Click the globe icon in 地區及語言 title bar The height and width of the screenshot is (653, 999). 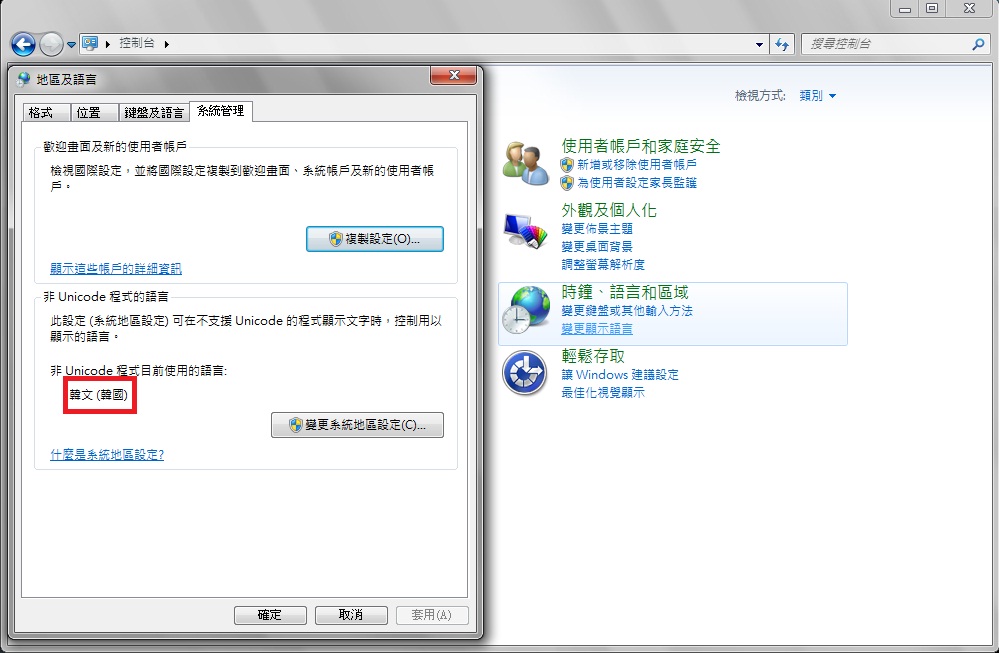(x=24, y=79)
